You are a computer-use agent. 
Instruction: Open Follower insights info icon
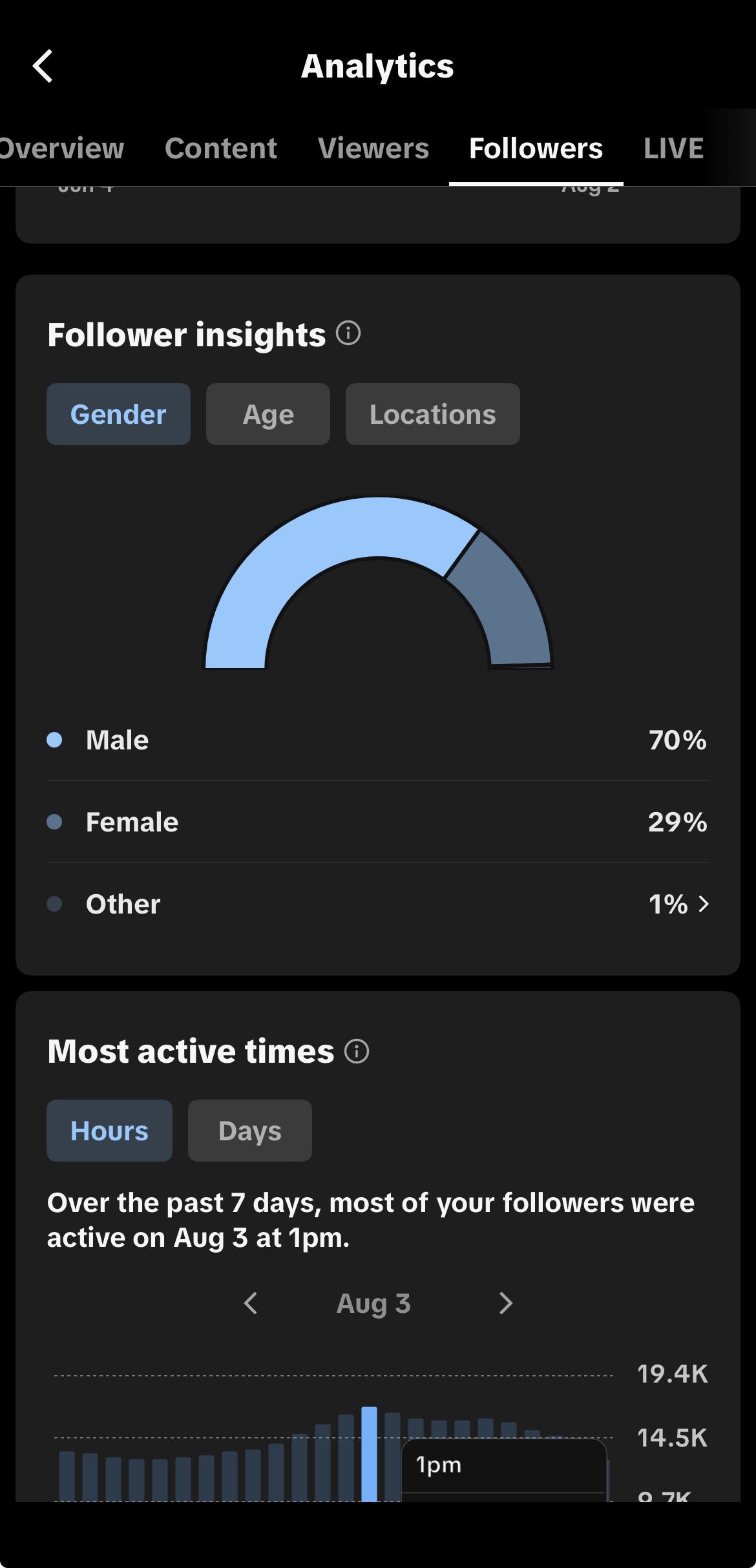pyautogui.click(x=348, y=333)
